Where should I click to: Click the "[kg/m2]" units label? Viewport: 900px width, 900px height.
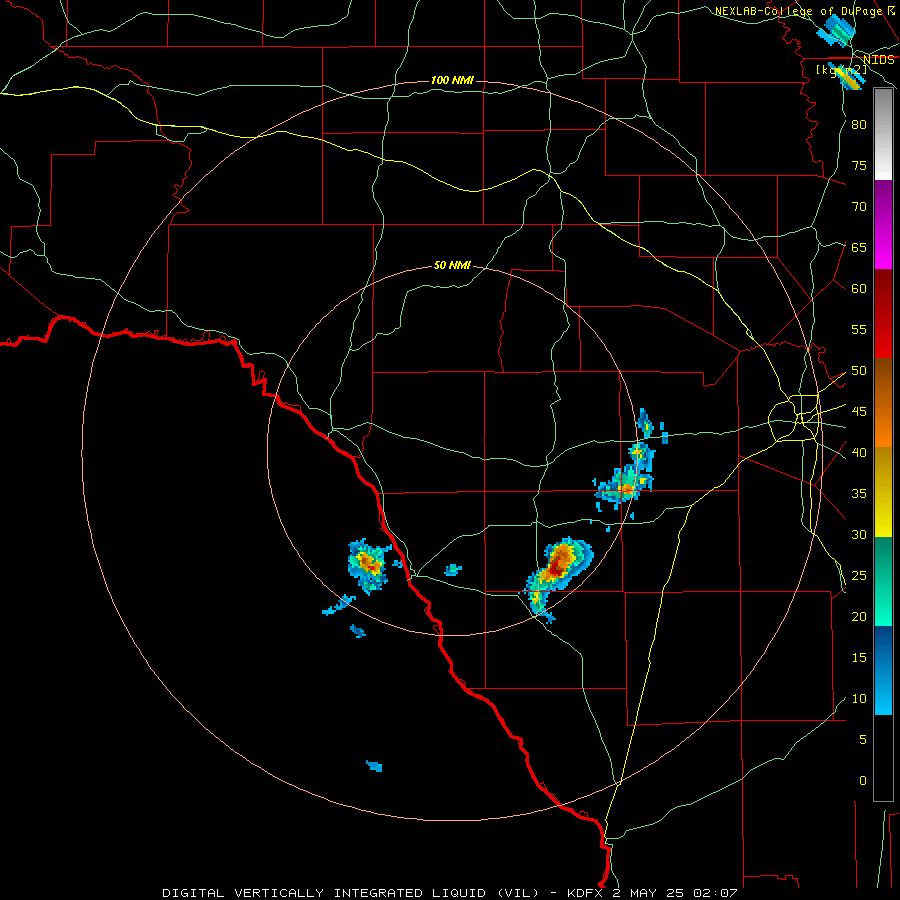841,70
